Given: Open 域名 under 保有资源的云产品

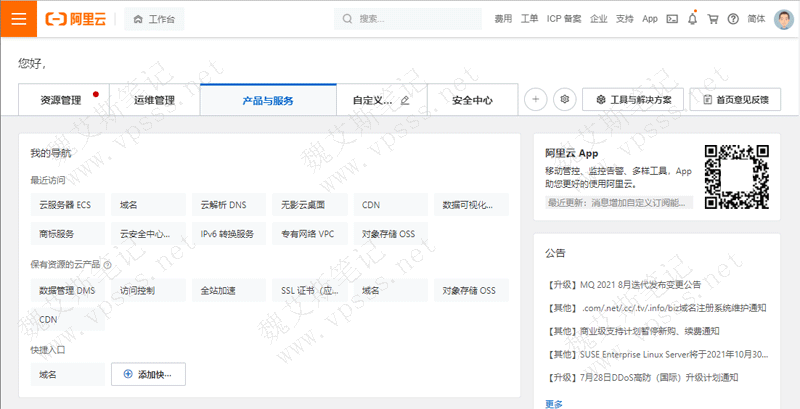Looking at the screenshot, I should 391,291.
